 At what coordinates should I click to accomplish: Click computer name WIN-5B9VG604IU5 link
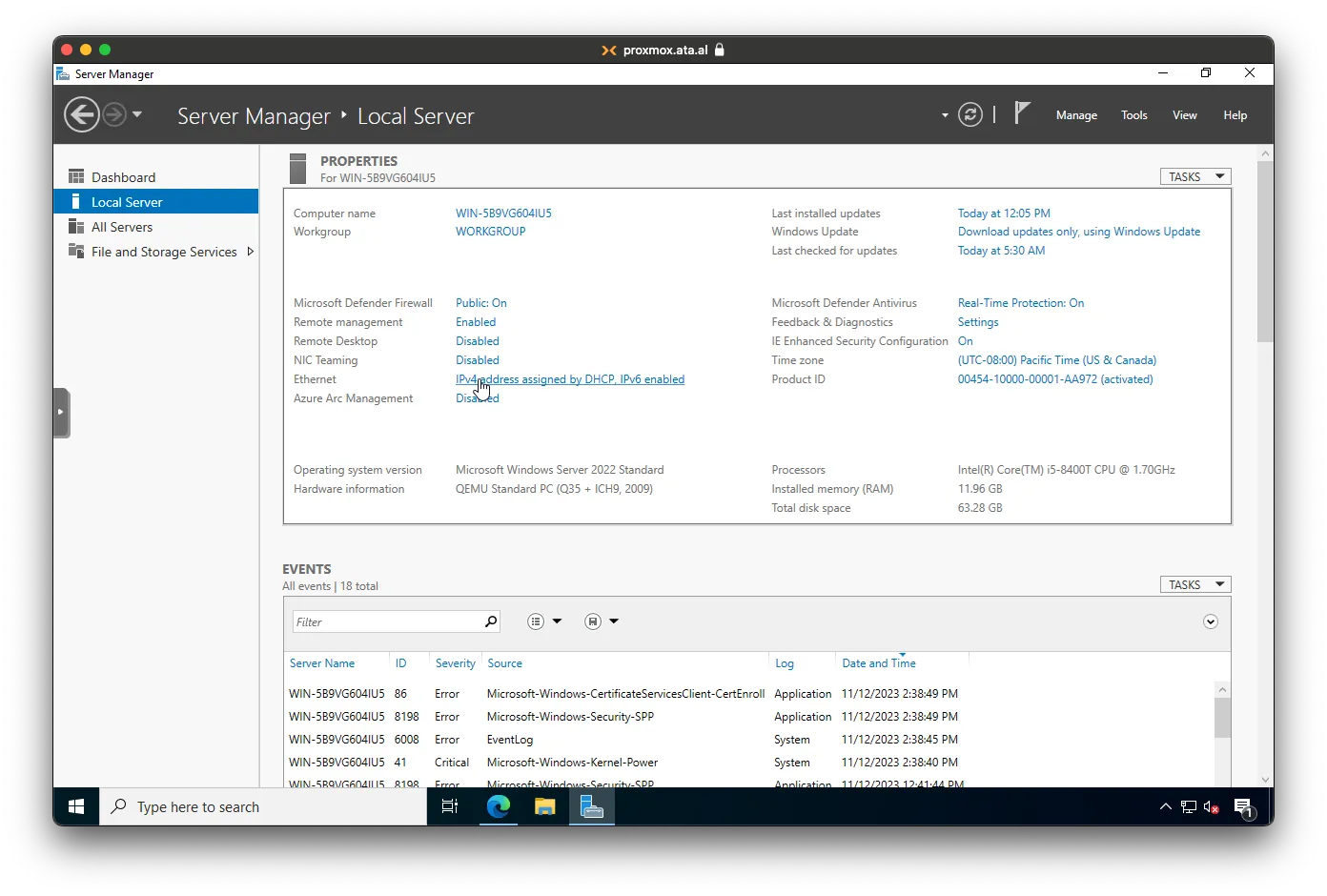[x=503, y=214]
